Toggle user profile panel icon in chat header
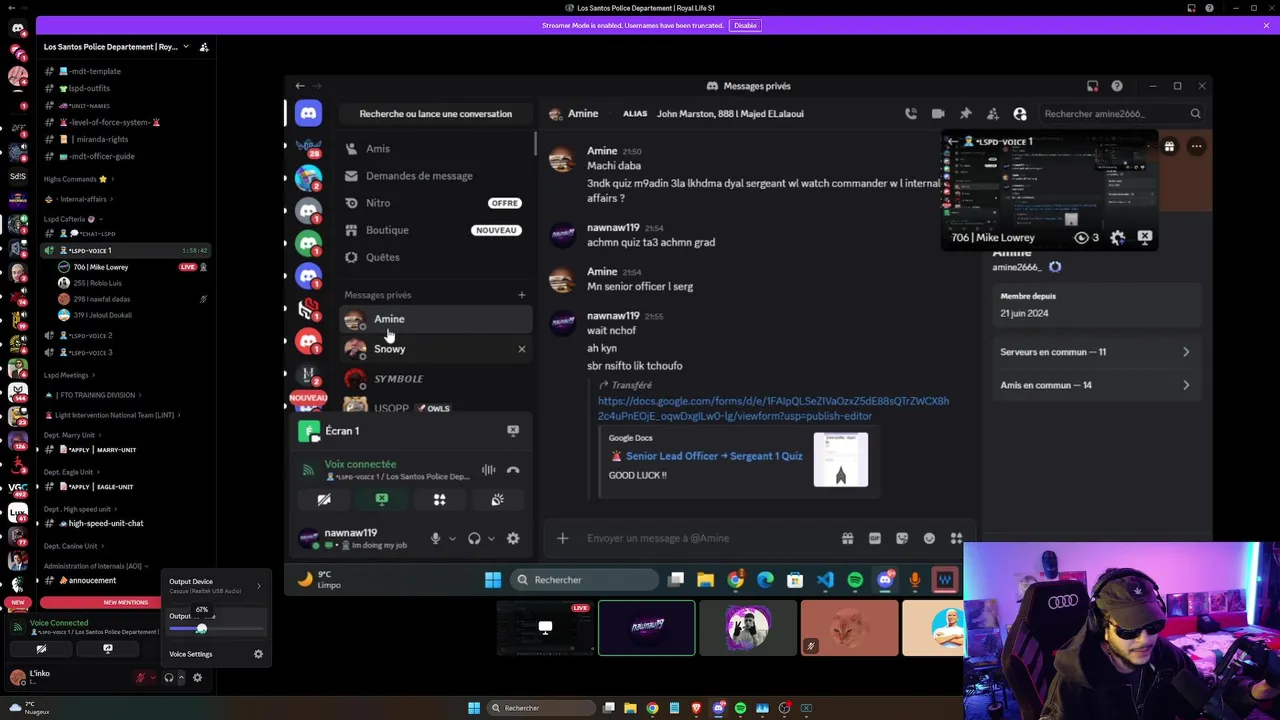Image resolution: width=1280 pixels, height=720 pixels. (1020, 114)
